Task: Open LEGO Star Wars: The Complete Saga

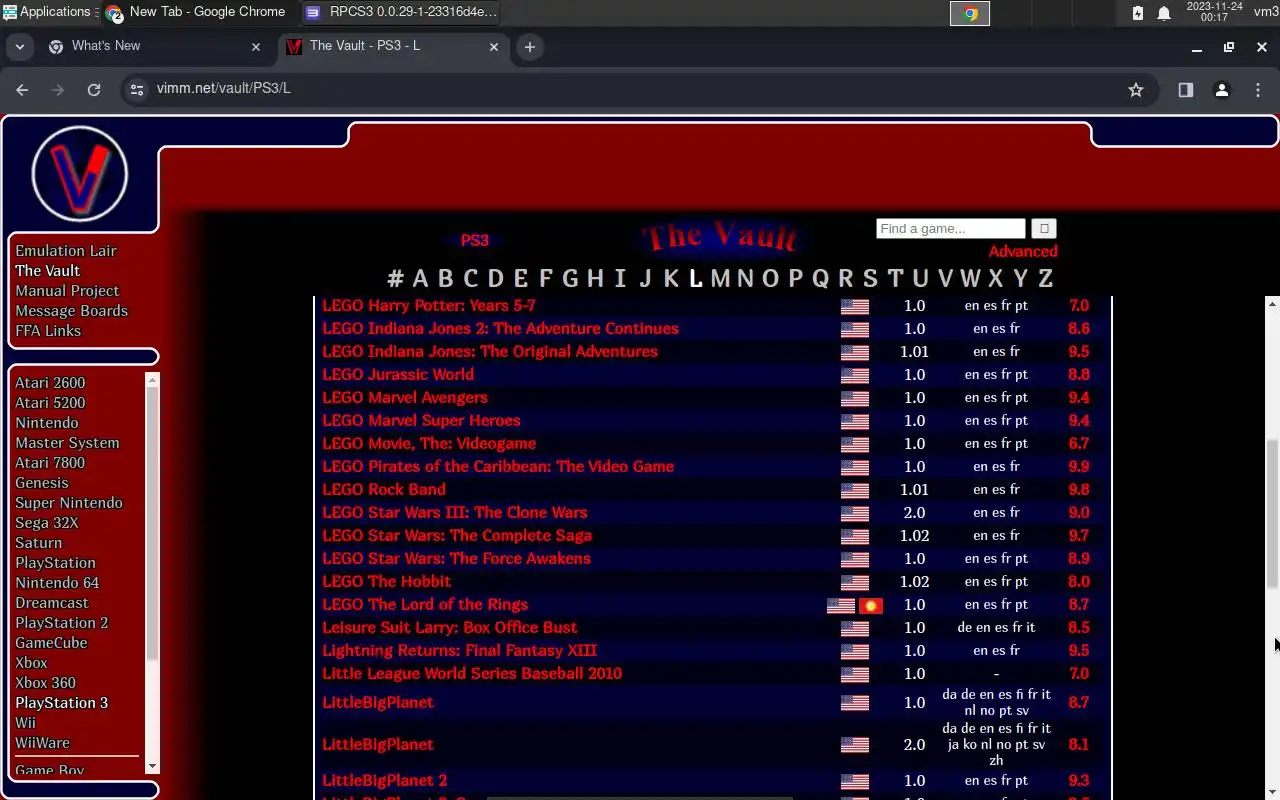Action: point(457,536)
